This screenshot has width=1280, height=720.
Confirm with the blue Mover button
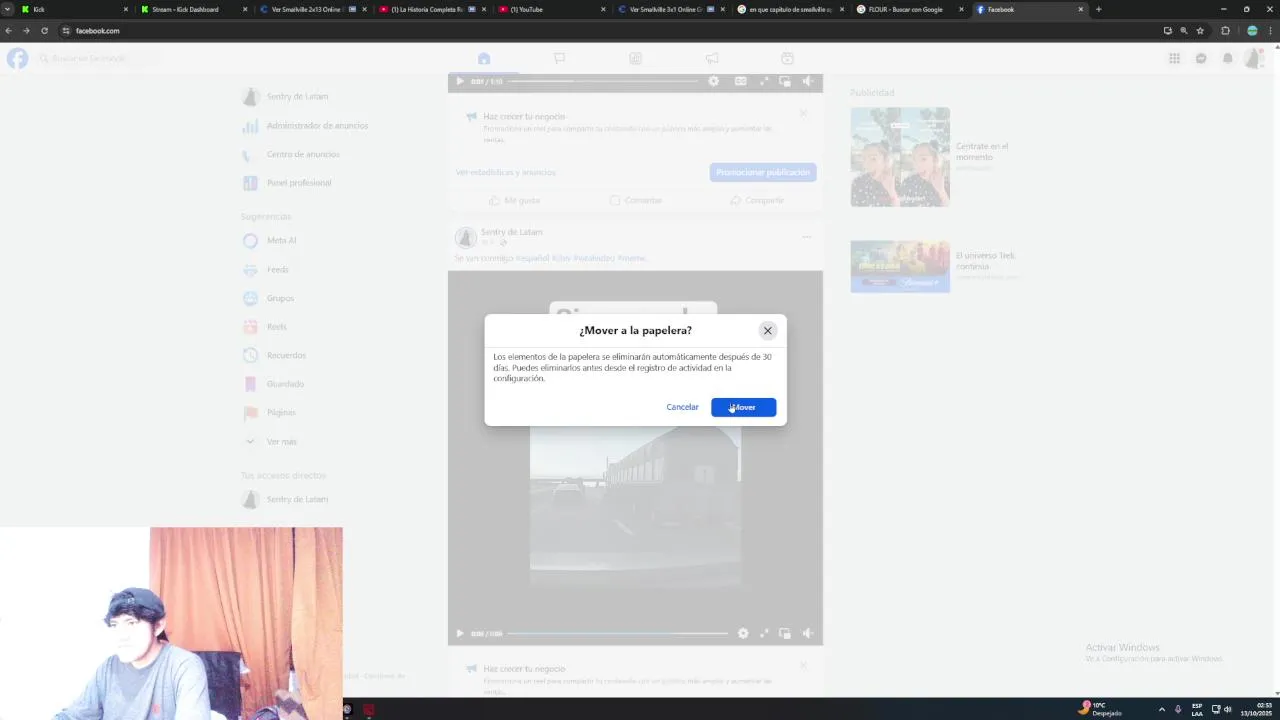743,407
